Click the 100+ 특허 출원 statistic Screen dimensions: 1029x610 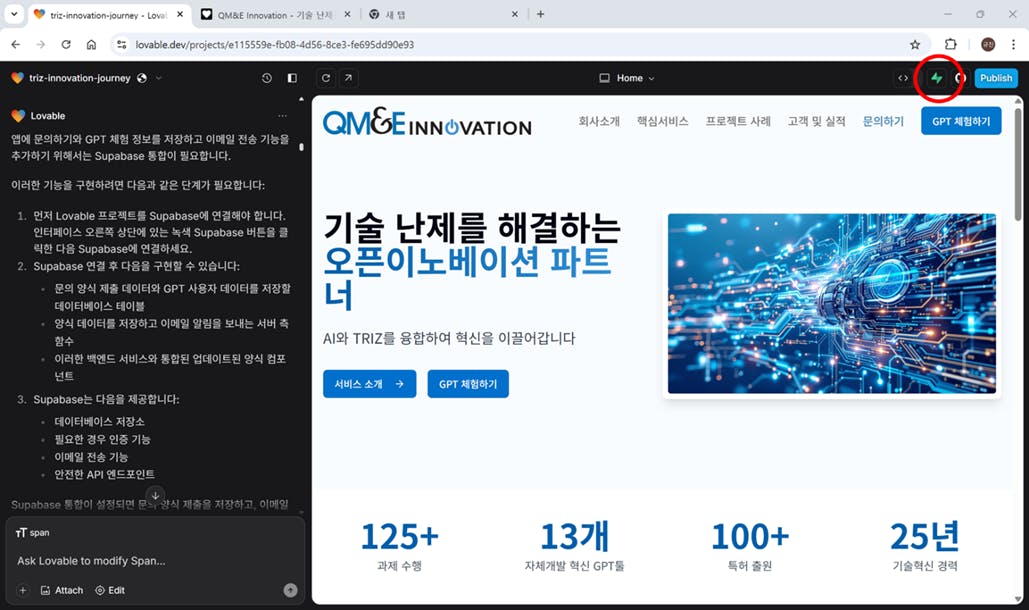point(749,546)
